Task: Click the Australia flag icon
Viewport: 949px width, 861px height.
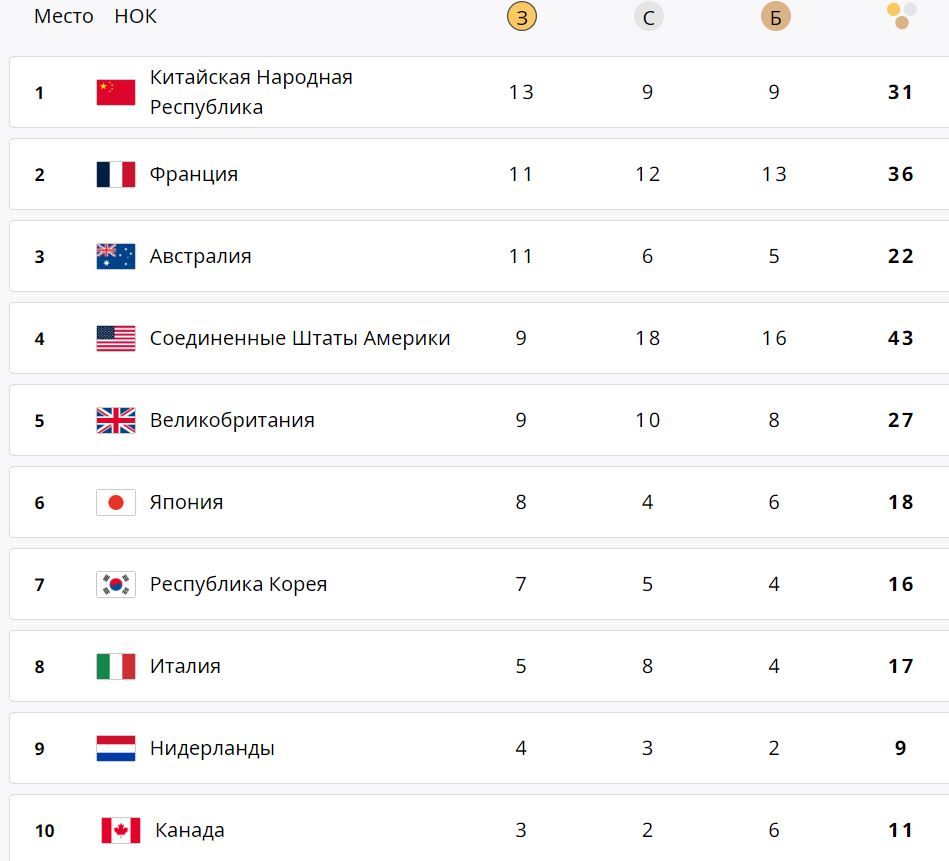Action: pos(116,255)
